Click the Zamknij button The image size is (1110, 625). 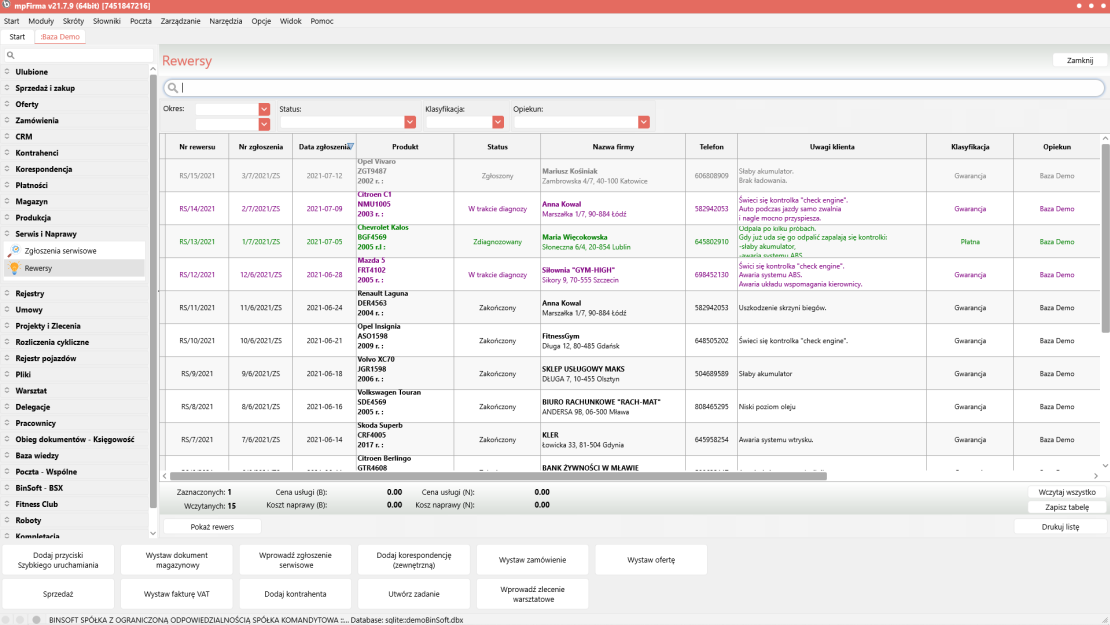1080,60
